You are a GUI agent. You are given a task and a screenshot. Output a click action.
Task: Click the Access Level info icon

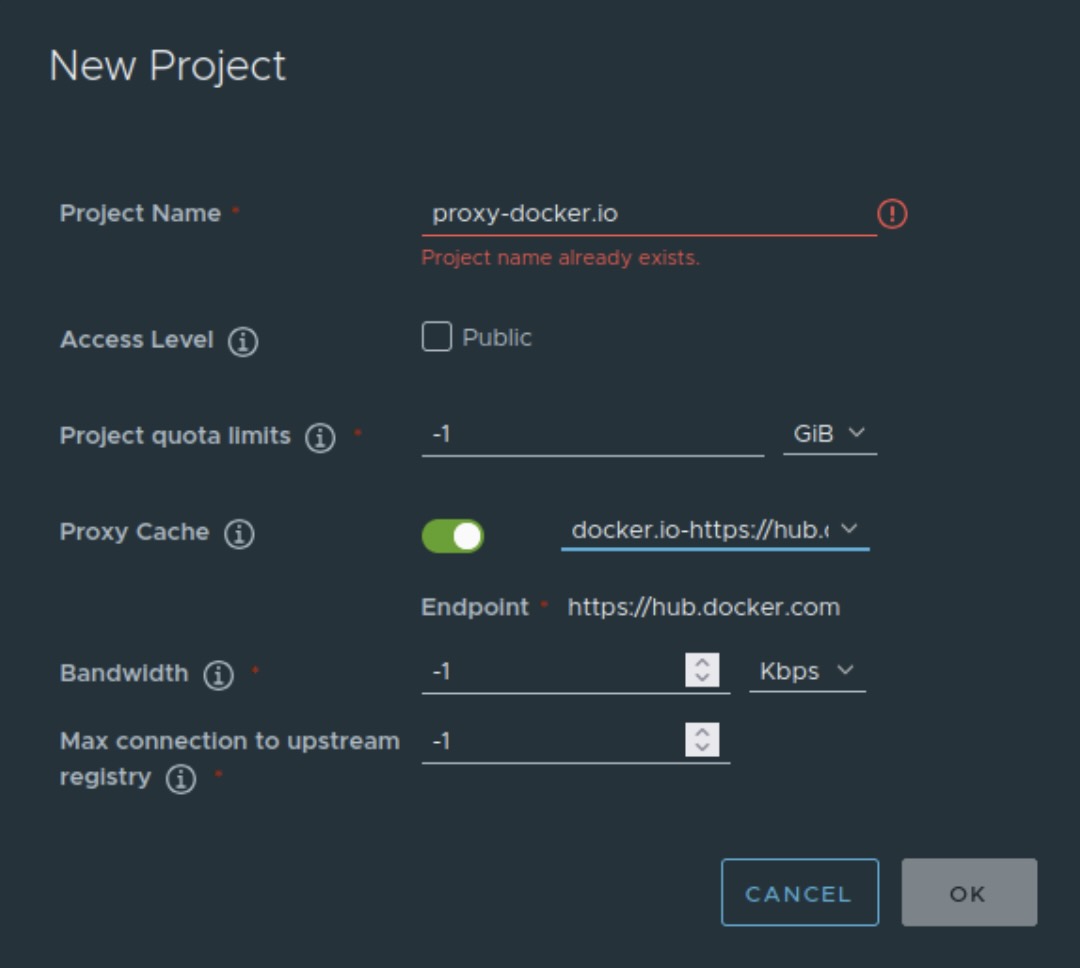coord(242,341)
